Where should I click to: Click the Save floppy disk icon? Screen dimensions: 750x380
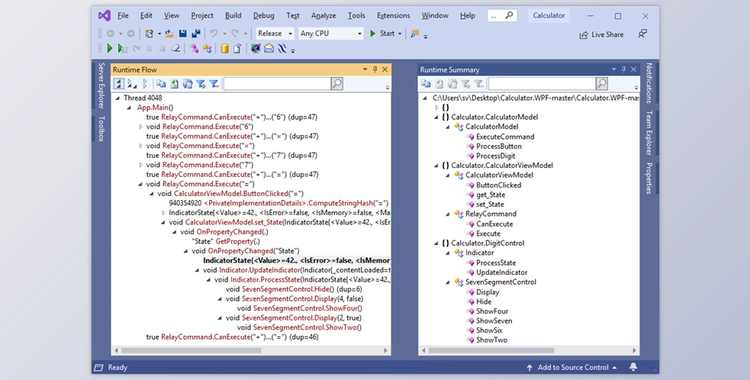tap(183, 34)
